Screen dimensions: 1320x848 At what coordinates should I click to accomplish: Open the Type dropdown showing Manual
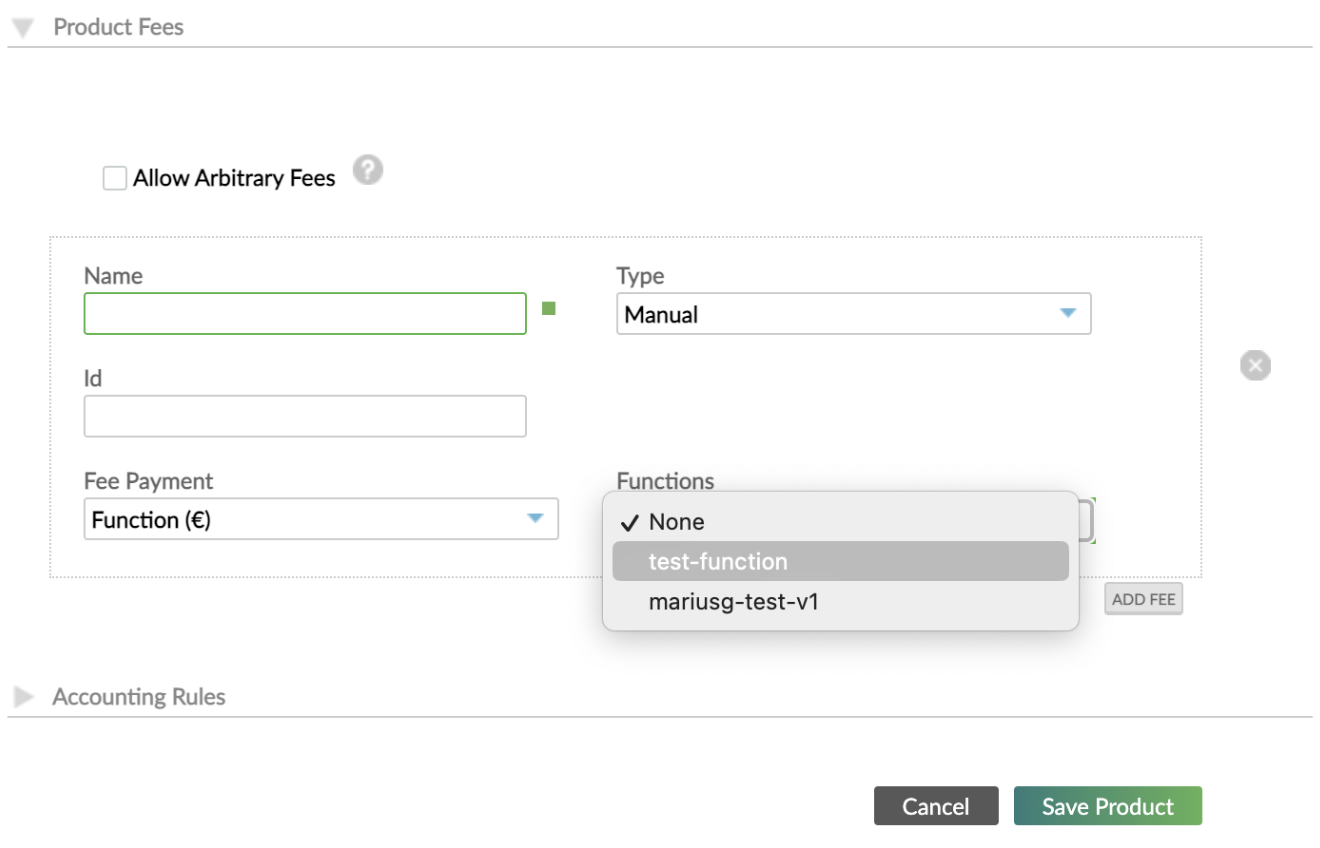click(853, 313)
